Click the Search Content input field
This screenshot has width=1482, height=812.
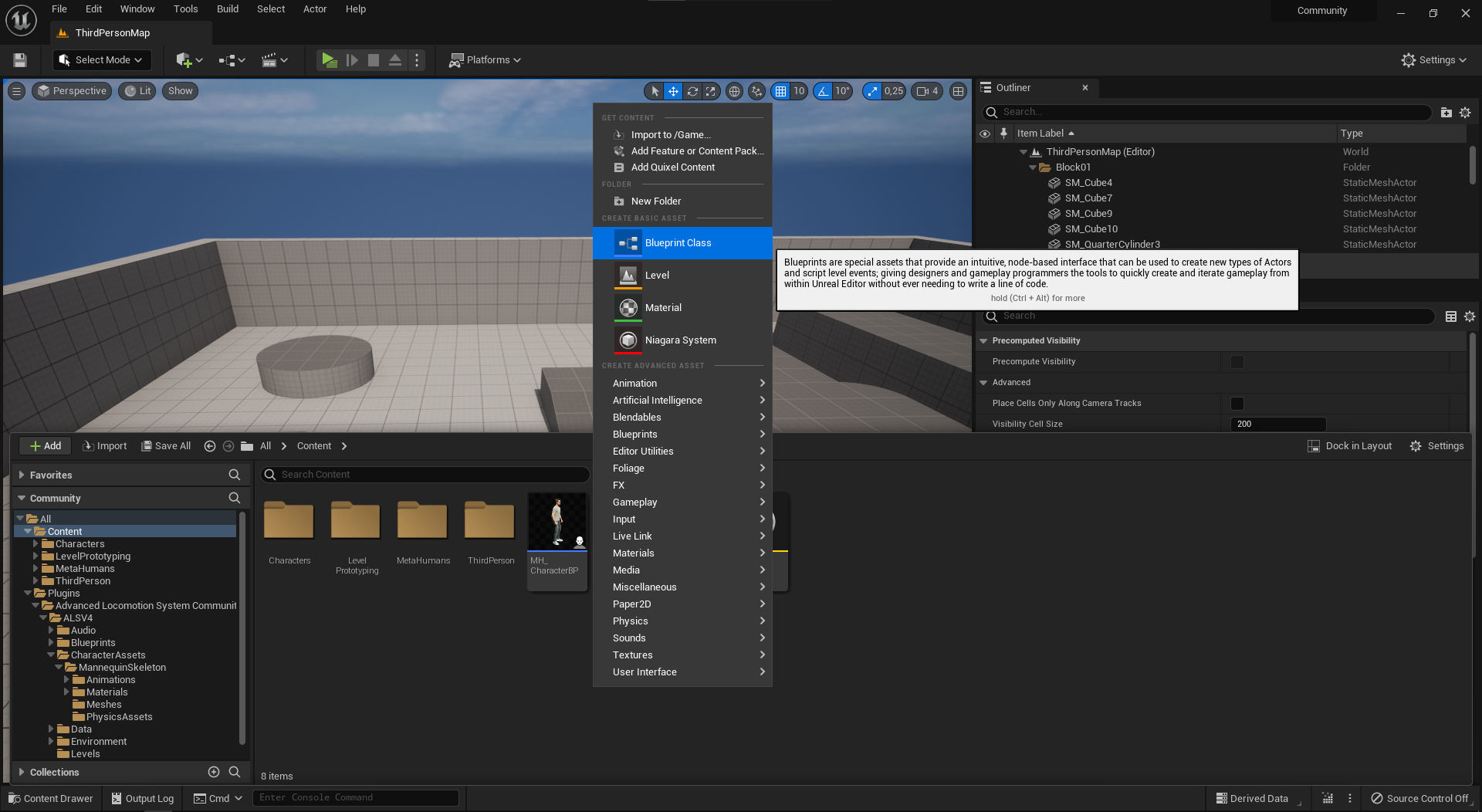(425, 475)
